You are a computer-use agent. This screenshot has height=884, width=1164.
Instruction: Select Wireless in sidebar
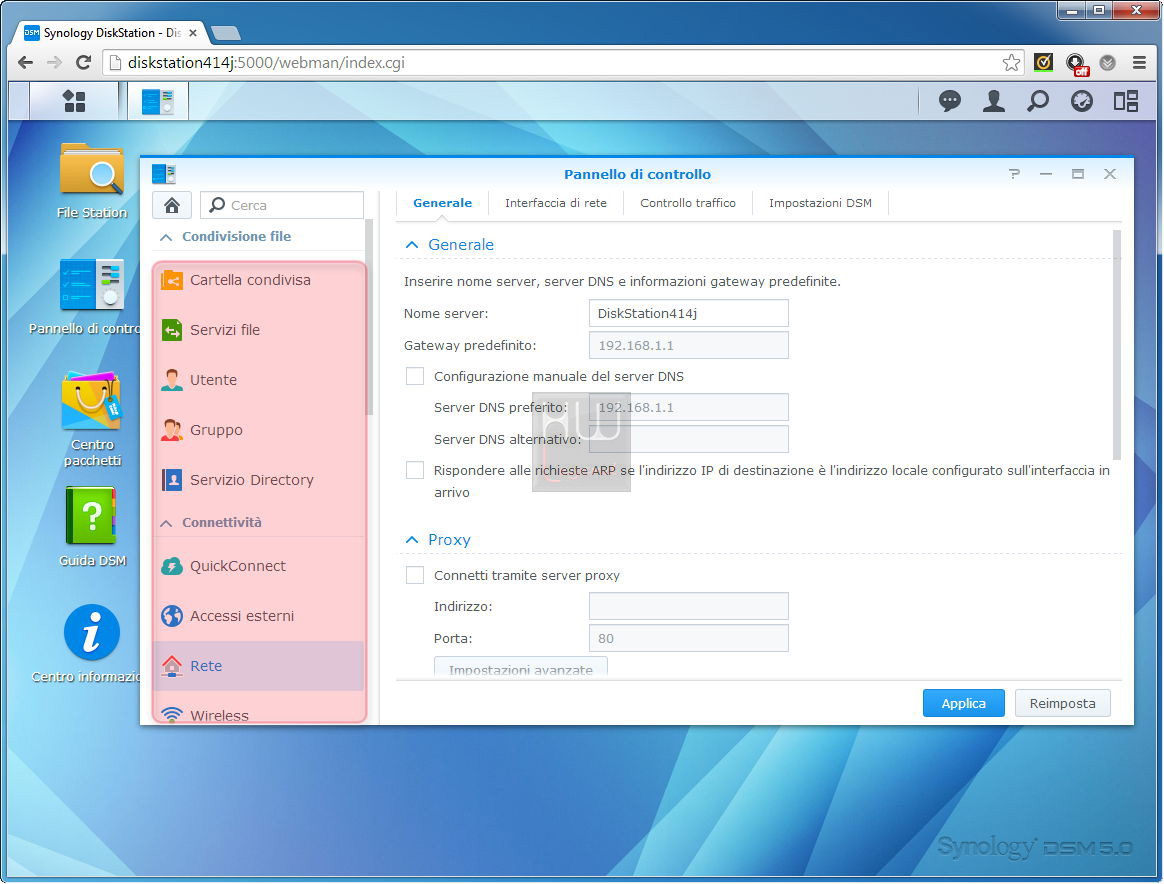258,714
